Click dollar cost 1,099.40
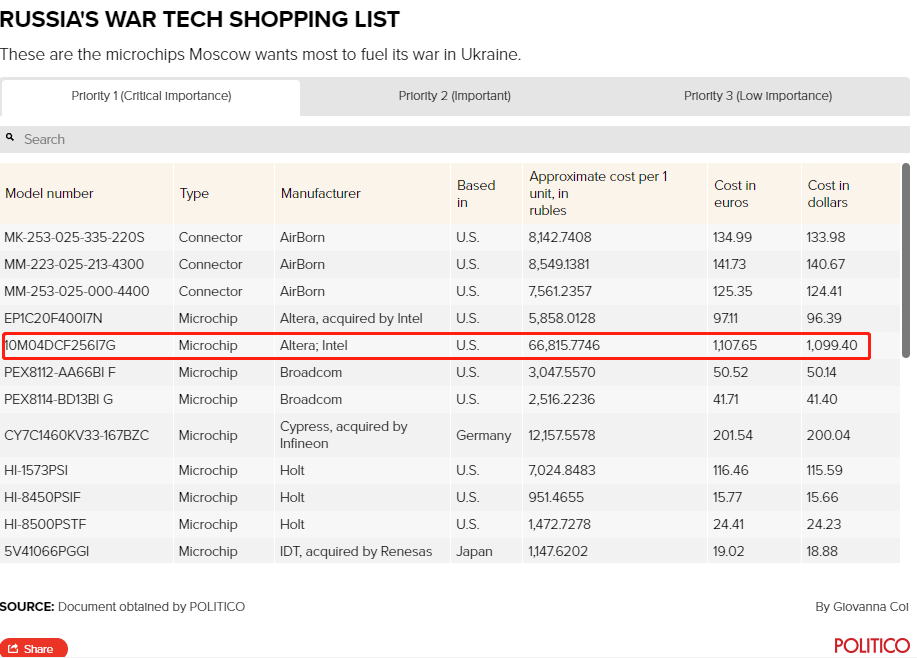This screenshot has width=917, height=658. 832,345
